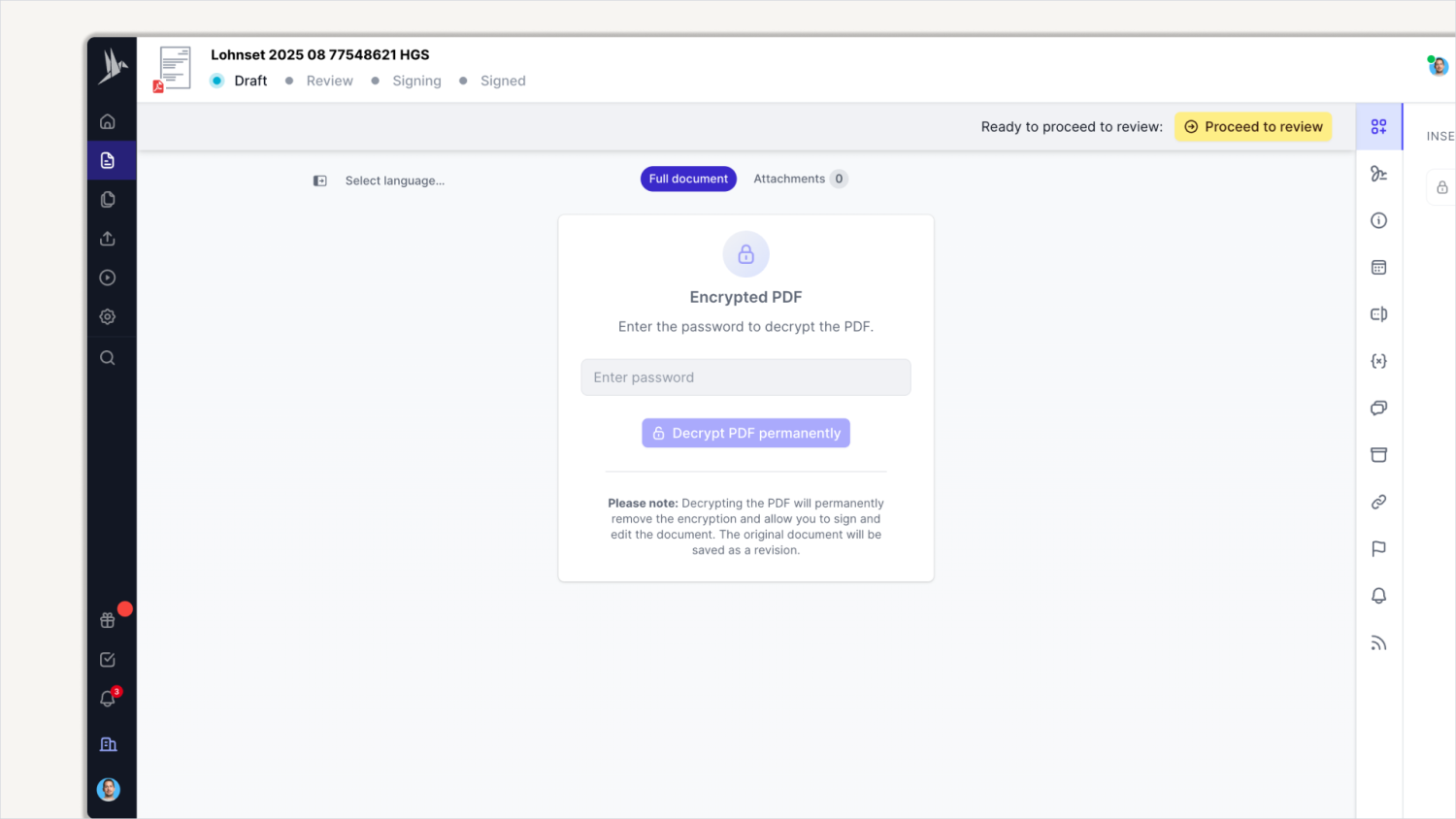
Task: Click the Enter password field
Action: pyautogui.click(x=745, y=377)
